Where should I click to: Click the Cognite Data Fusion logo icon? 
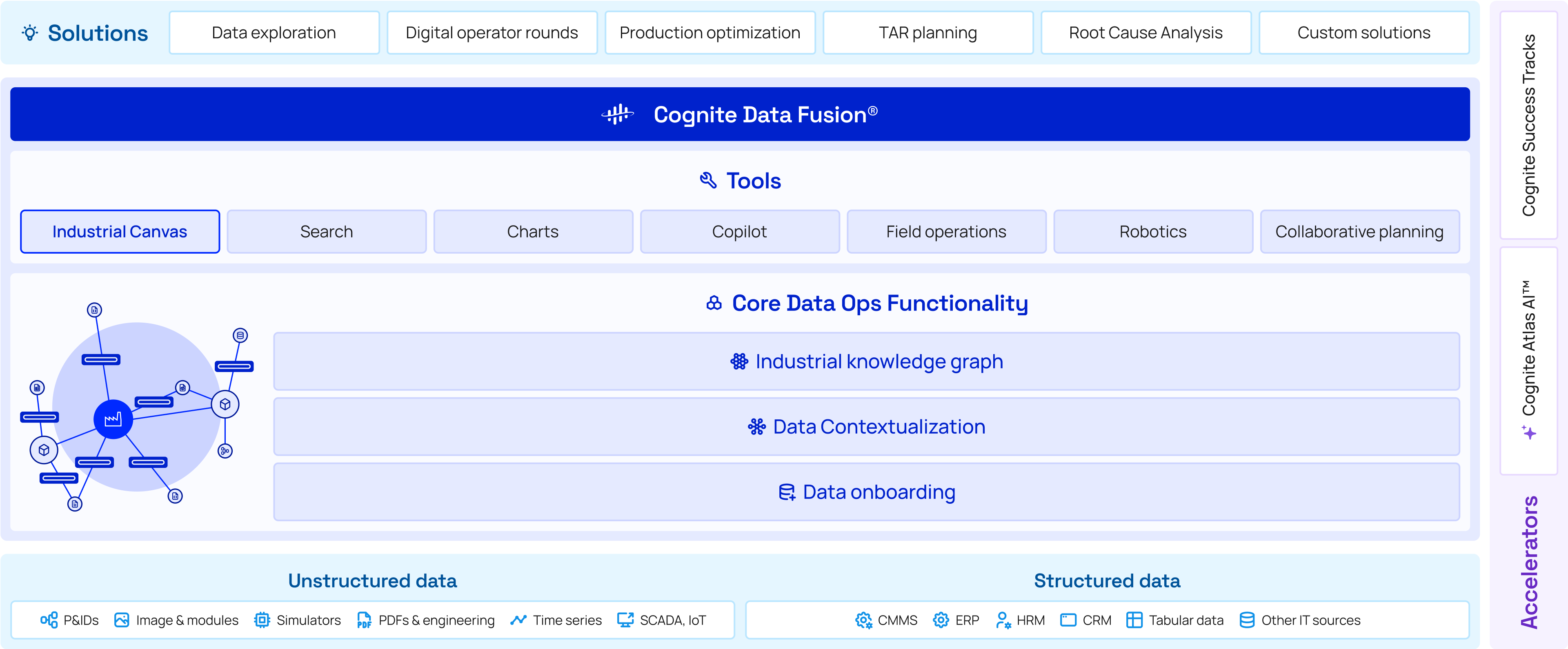tap(617, 114)
